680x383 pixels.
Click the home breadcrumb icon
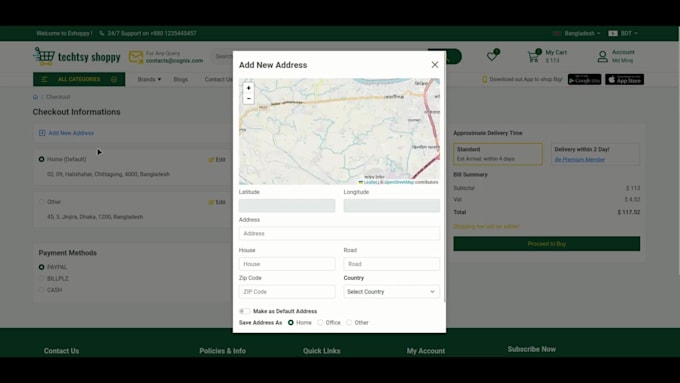36,97
